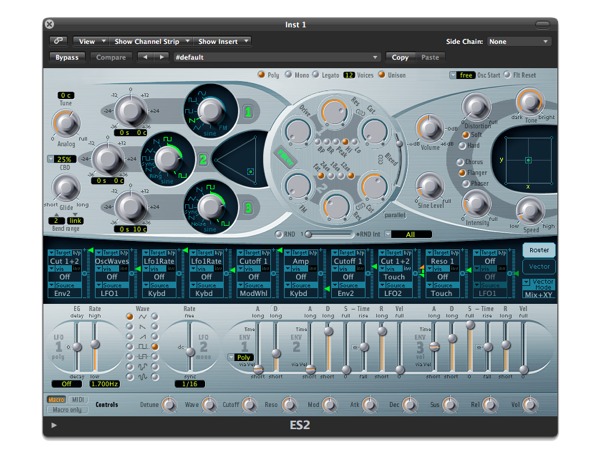600x458 pixels.
Task: Open Vector Mode Mix+XY dropdown
Action: pos(539,288)
